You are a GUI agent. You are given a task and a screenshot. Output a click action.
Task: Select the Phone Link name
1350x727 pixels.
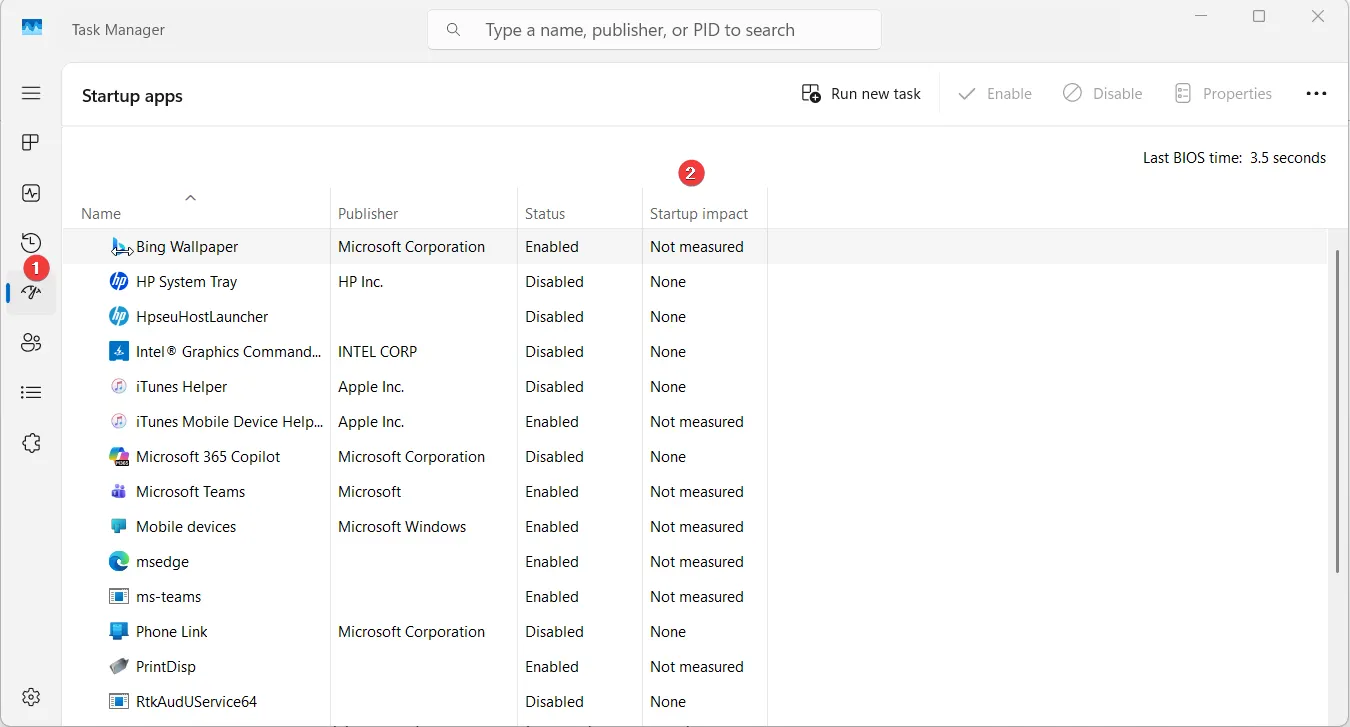coord(172,632)
